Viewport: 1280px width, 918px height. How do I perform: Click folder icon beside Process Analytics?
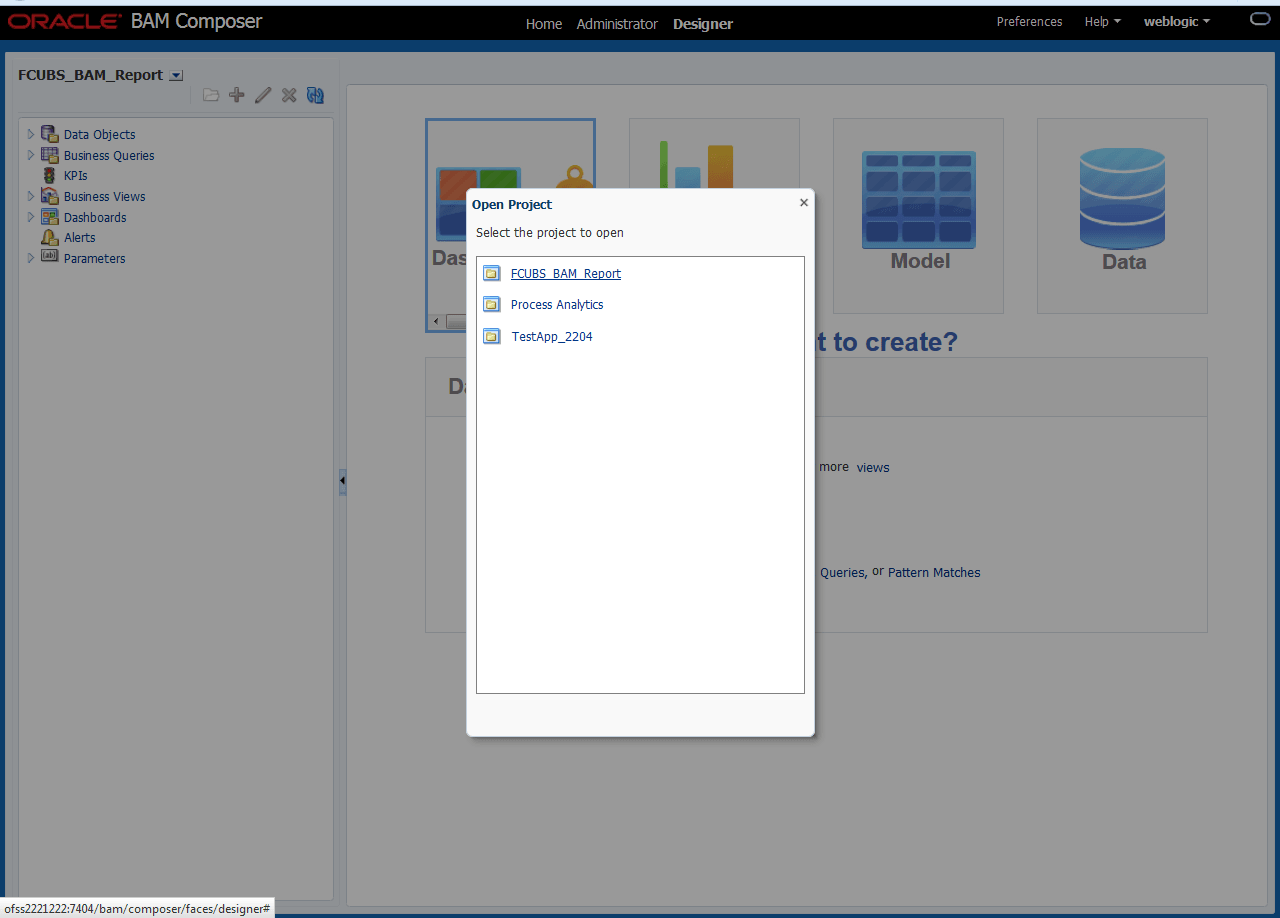(492, 304)
